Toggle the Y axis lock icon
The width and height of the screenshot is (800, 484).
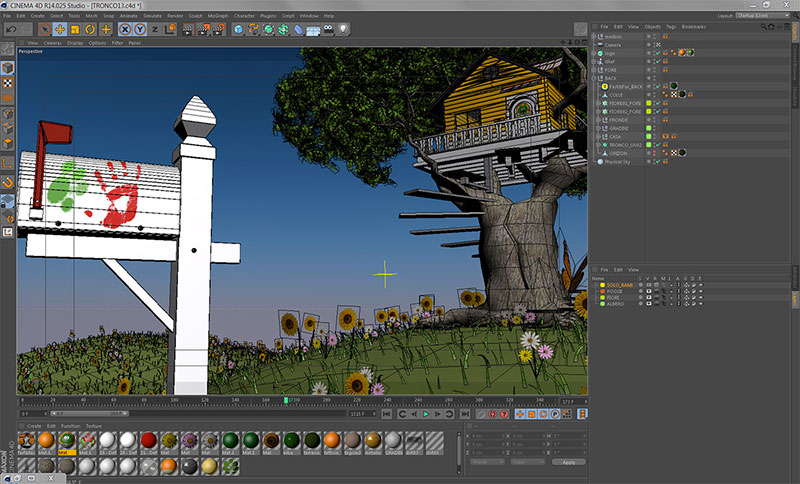pos(139,29)
